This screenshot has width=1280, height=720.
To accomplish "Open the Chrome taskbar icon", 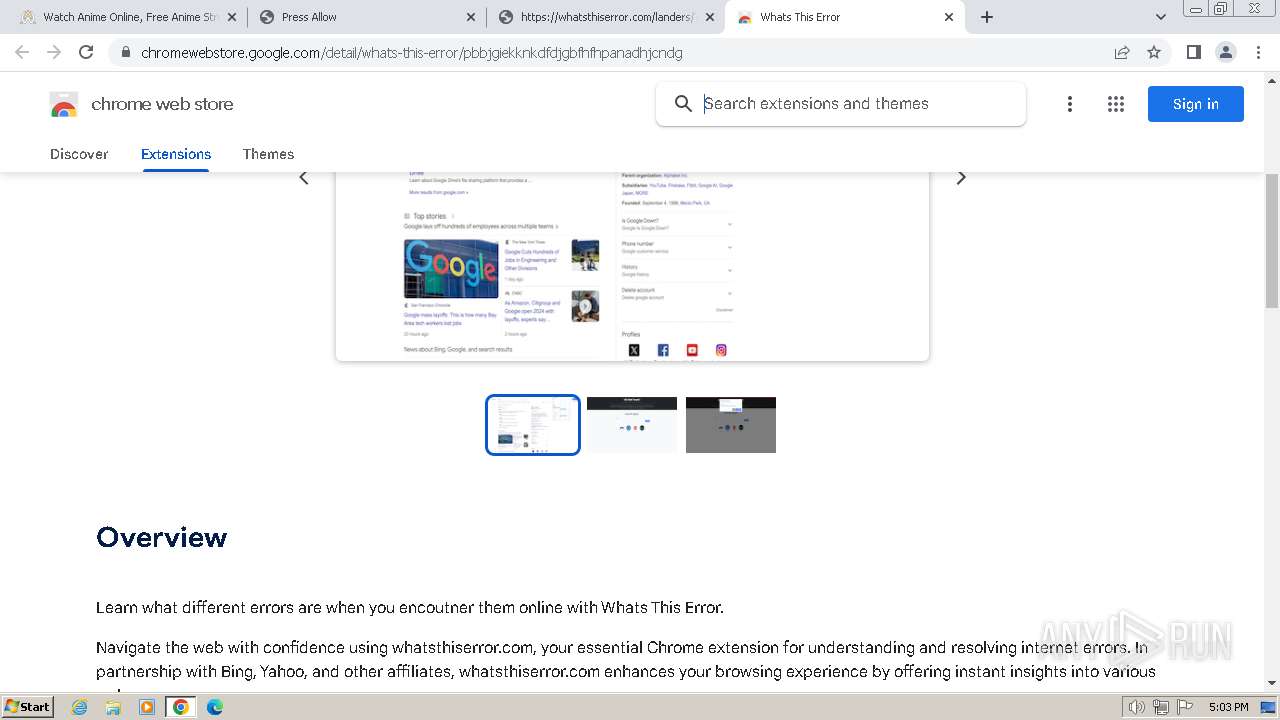I will pos(181,707).
